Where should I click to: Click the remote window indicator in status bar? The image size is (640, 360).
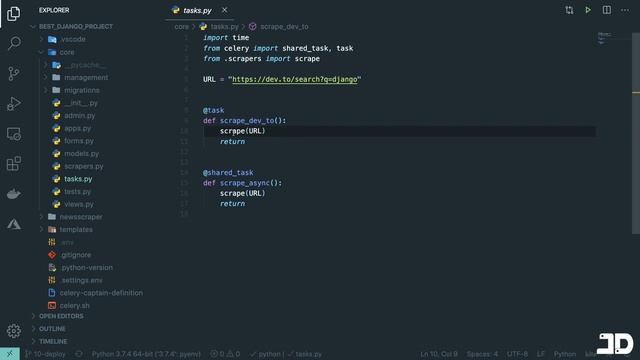[10, 354]
